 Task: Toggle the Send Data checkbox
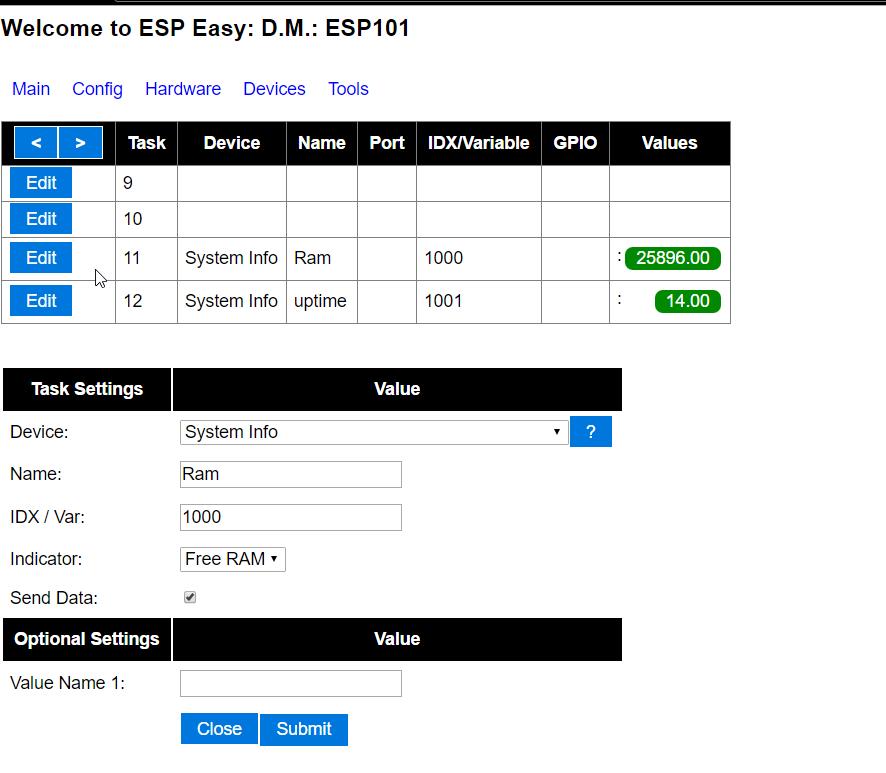190,597
